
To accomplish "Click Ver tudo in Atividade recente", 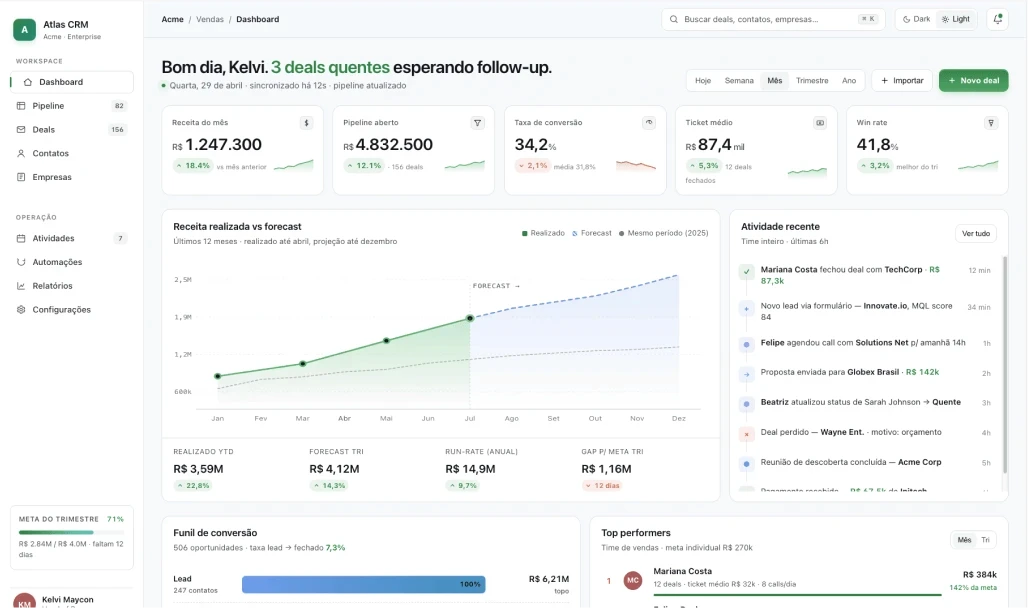I will 976,233.
